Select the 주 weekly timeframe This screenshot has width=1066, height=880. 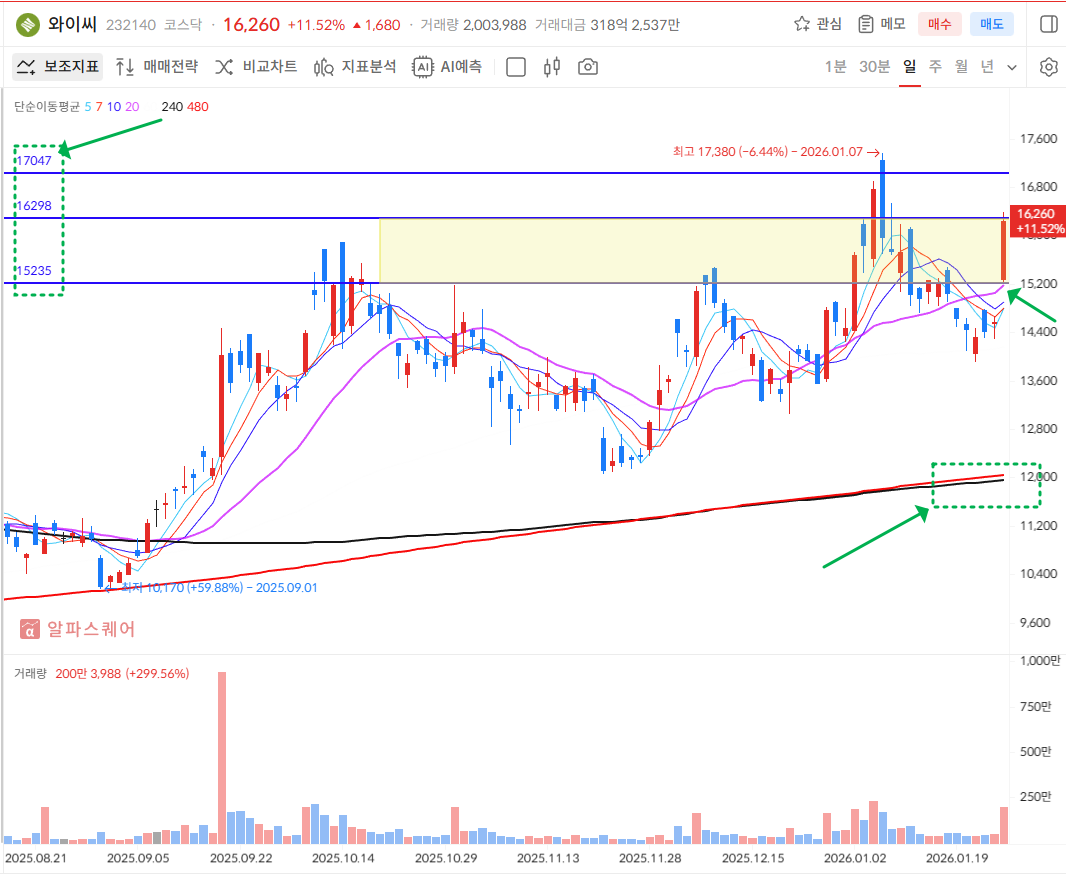[935, 67]
